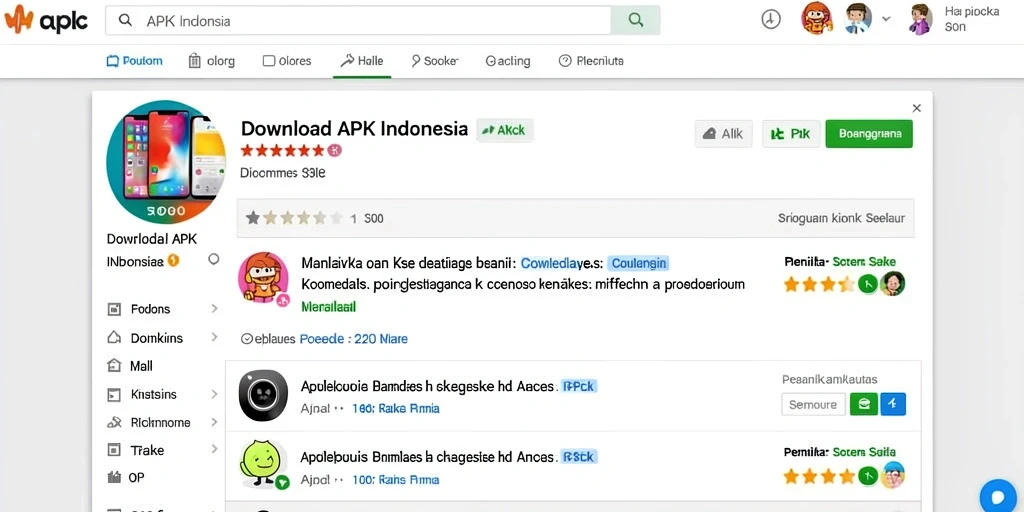Screen dimensions: 1024x512
Task: Select the radio circle next to INbonsiae
Action: click(x=214, y=260)
